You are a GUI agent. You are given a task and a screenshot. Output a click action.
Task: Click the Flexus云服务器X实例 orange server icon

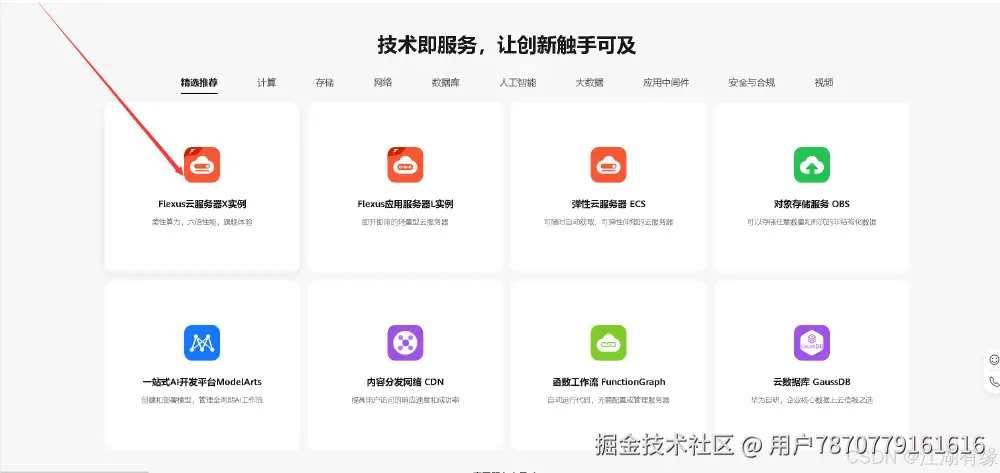pos(202,165)
